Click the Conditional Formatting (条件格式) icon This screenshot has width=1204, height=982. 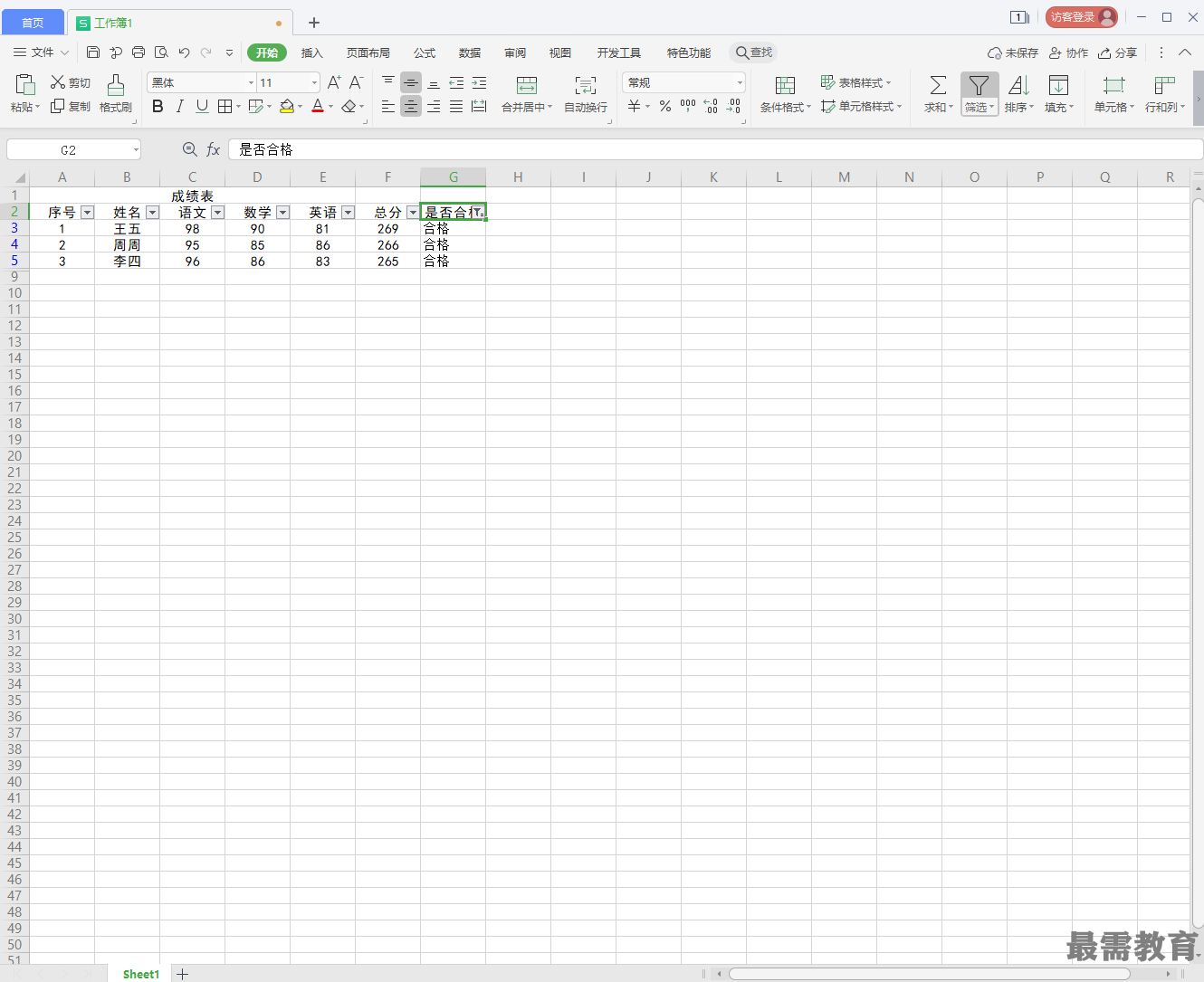785,85
